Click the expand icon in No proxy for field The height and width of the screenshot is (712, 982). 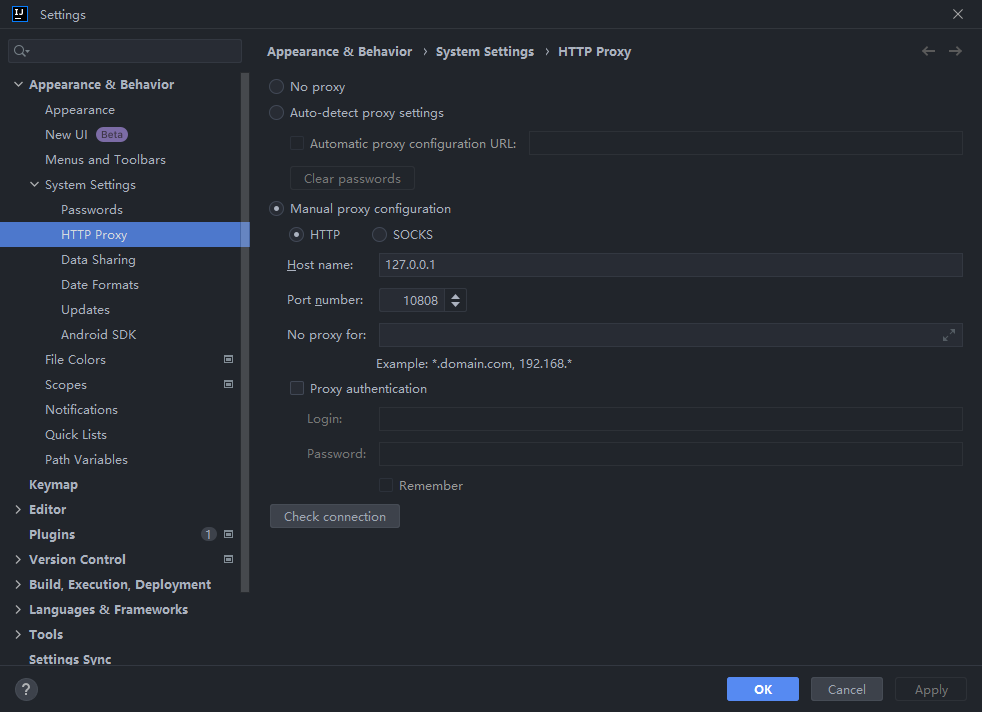click(x=949, y=335)
